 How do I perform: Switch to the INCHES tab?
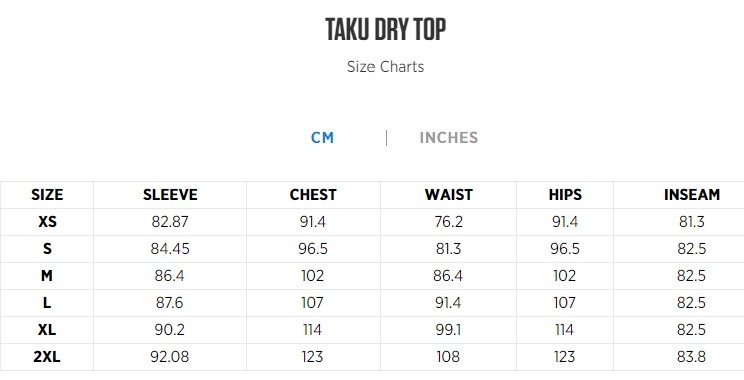[x=448, y=138]
